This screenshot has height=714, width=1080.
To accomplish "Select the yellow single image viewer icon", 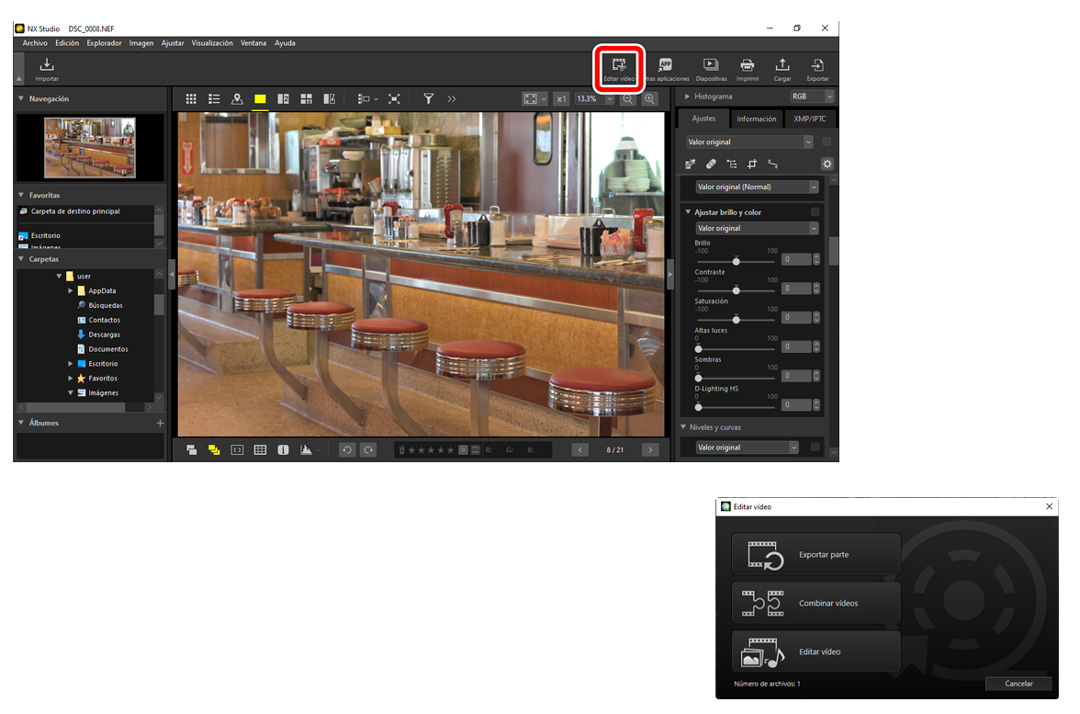I will click(260, 99).
